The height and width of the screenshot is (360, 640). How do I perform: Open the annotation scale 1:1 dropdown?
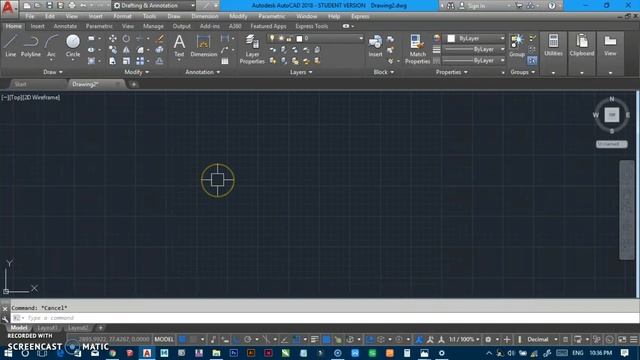[x=464, y=339]
